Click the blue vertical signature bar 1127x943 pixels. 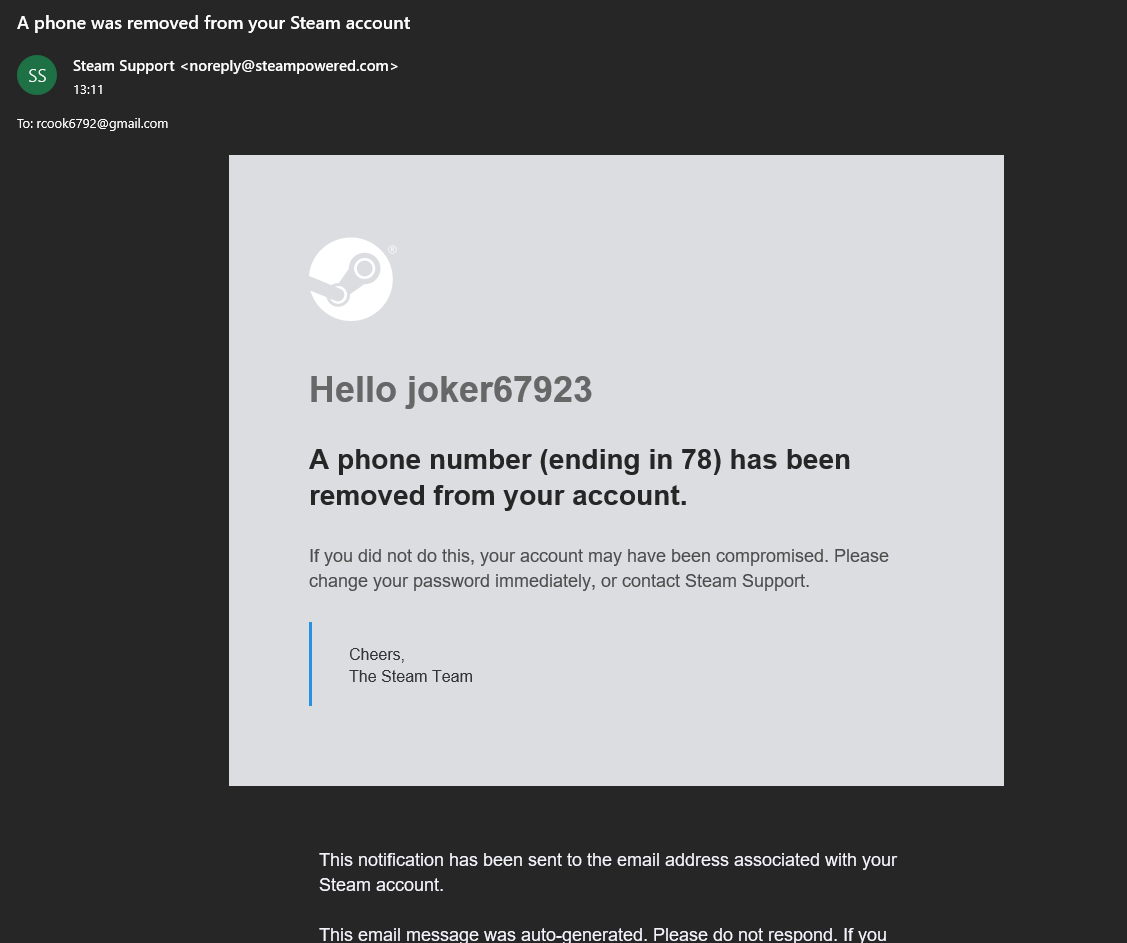click(311, 664)
